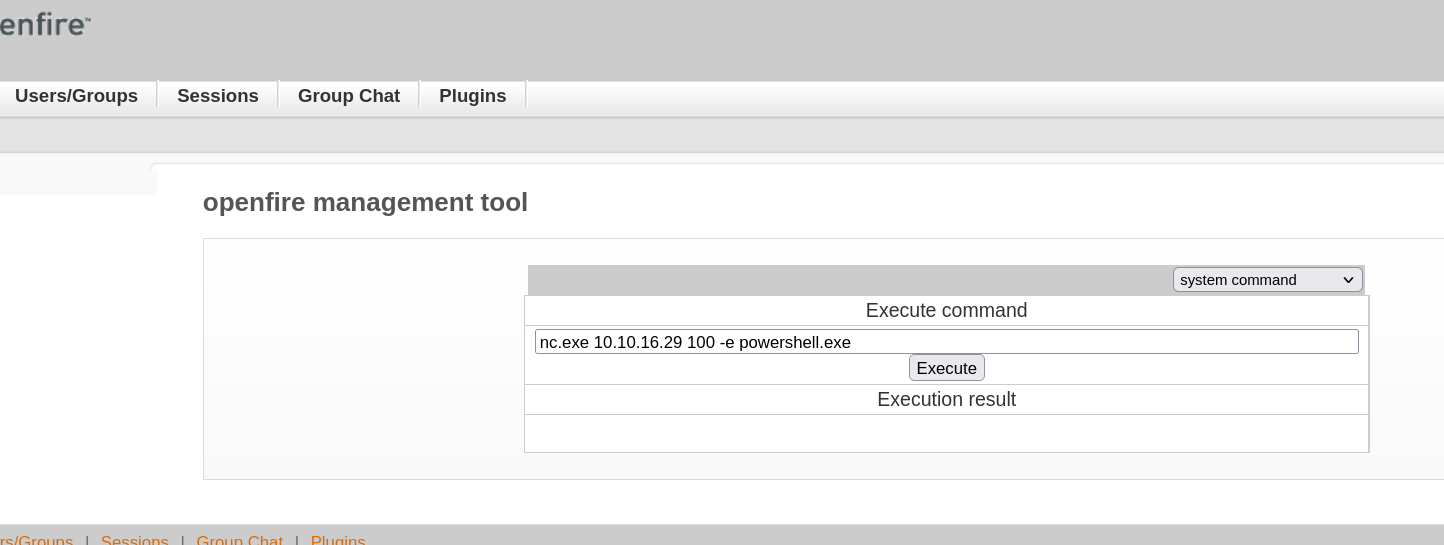This screenshot has height=545, width=1444.
Task: Expand the system command dropdown
Action: point(1268,280)
